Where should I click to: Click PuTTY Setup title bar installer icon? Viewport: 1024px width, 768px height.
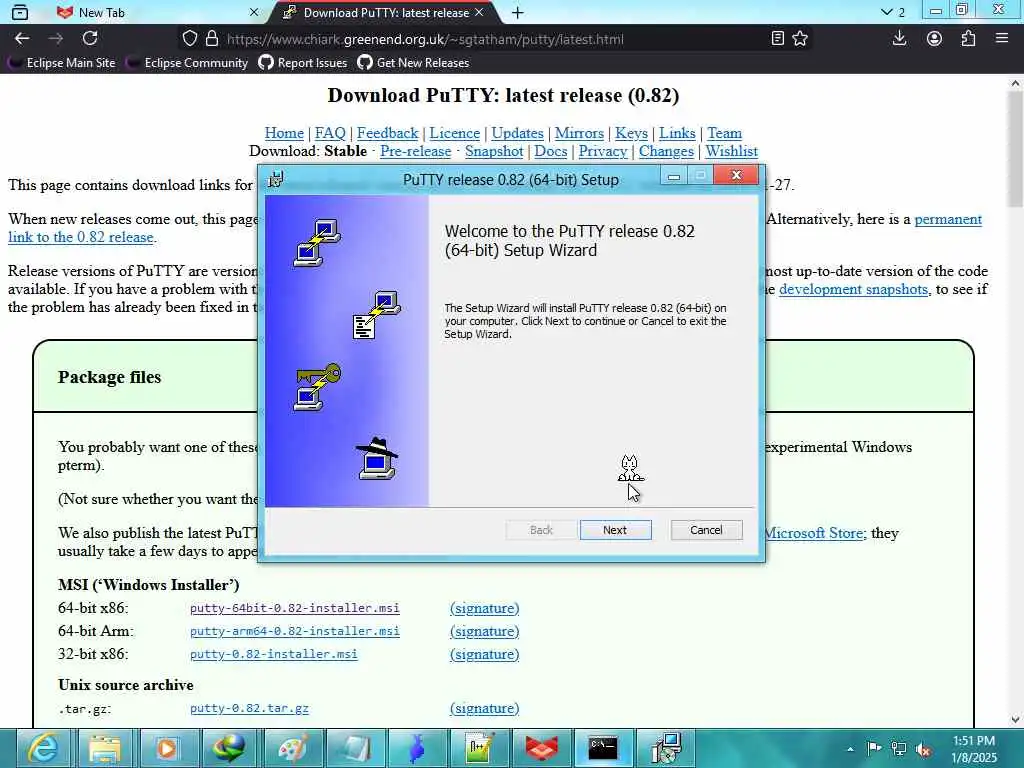(x=276, y=179)
